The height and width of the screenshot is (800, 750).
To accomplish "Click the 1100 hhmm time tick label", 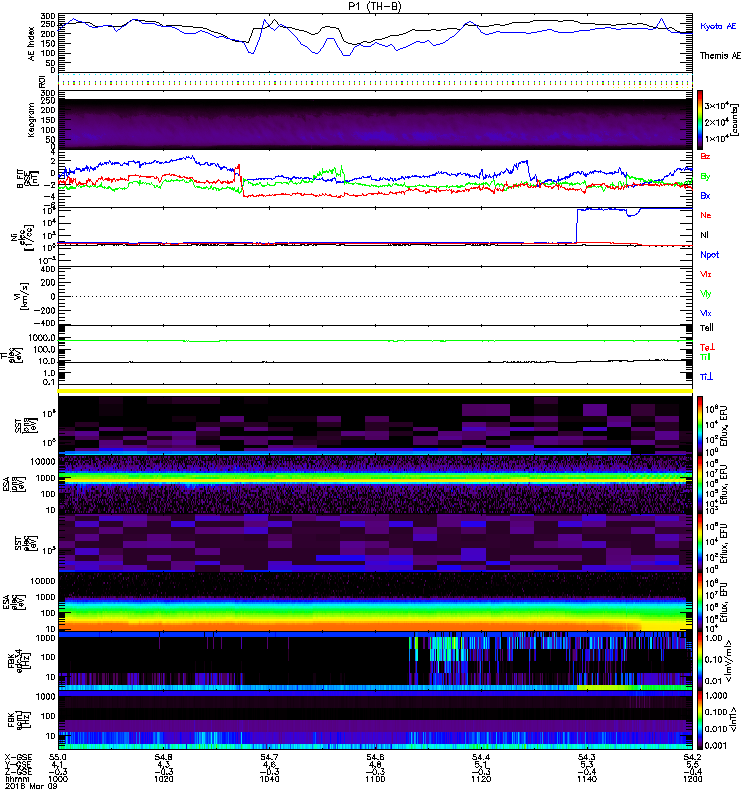I will click(375, 779).
